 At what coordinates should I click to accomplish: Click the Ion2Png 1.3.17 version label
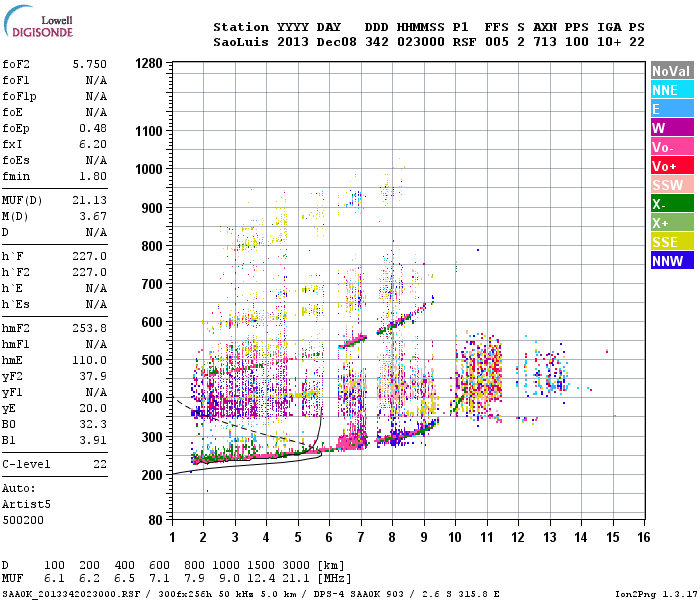[656, 594]
